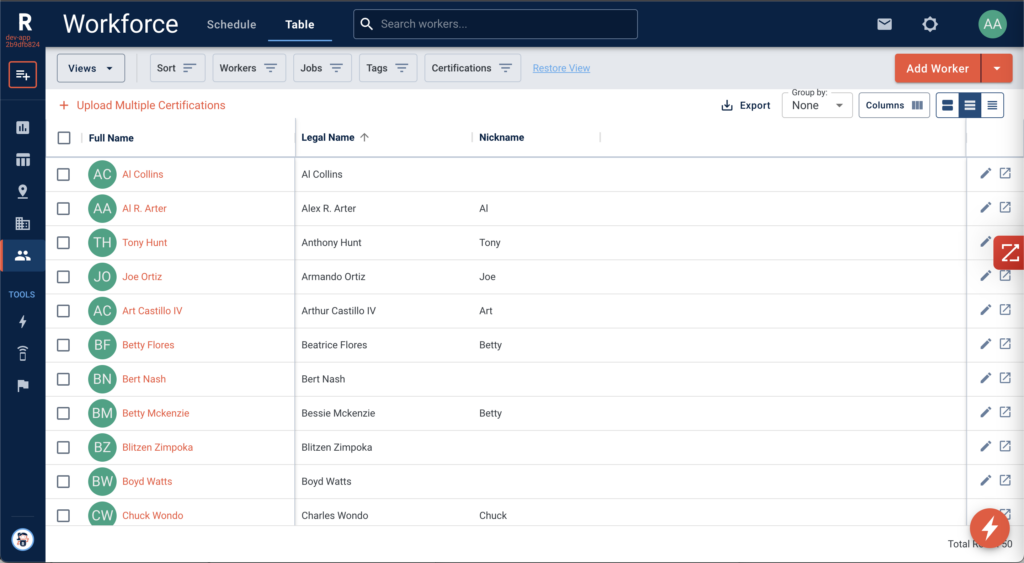Click the Export button
The height and width of the screenshot is (563, 1024).
746,105
